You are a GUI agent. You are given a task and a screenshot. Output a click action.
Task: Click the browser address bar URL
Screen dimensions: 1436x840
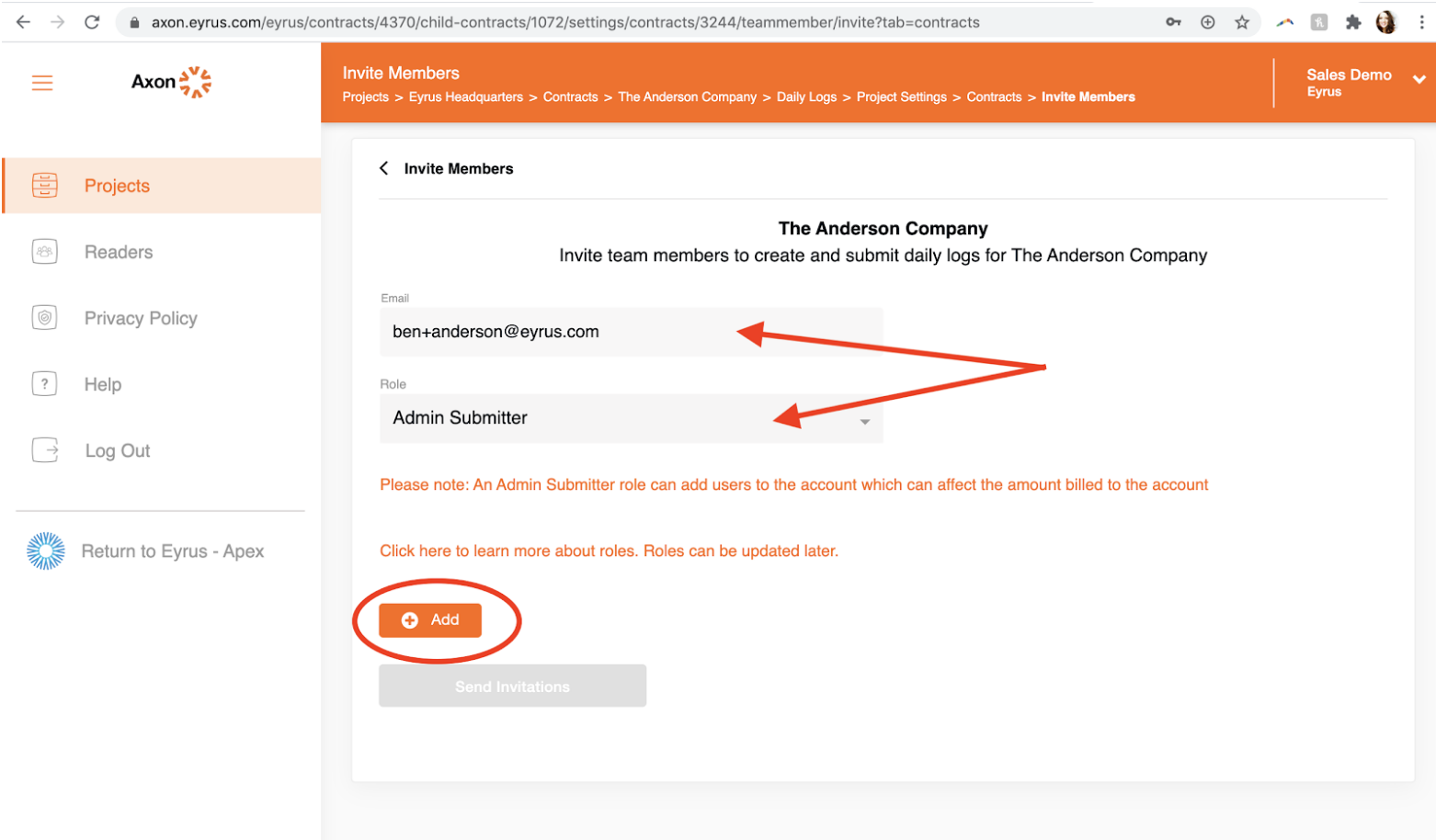[565, 22]
